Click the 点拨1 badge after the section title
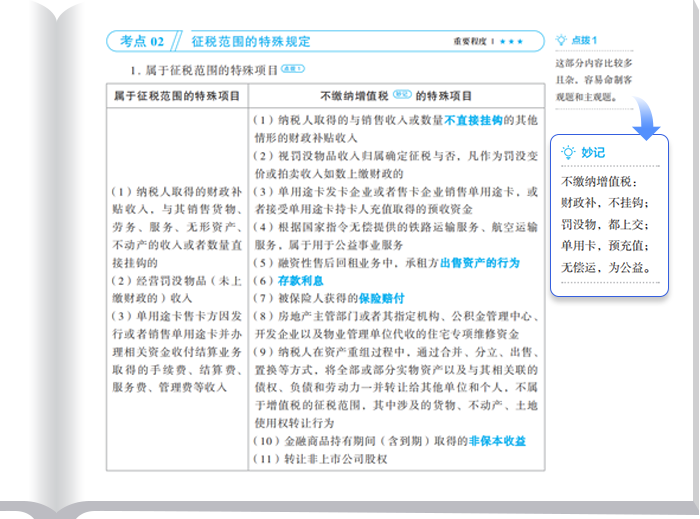 click(x=291, y=70)
